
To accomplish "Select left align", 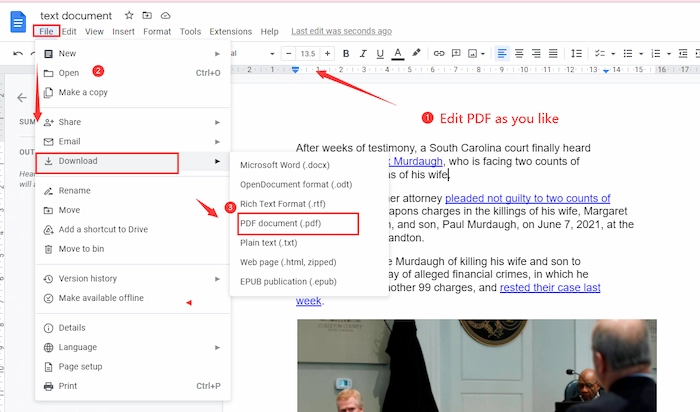I will click(502, 54).
